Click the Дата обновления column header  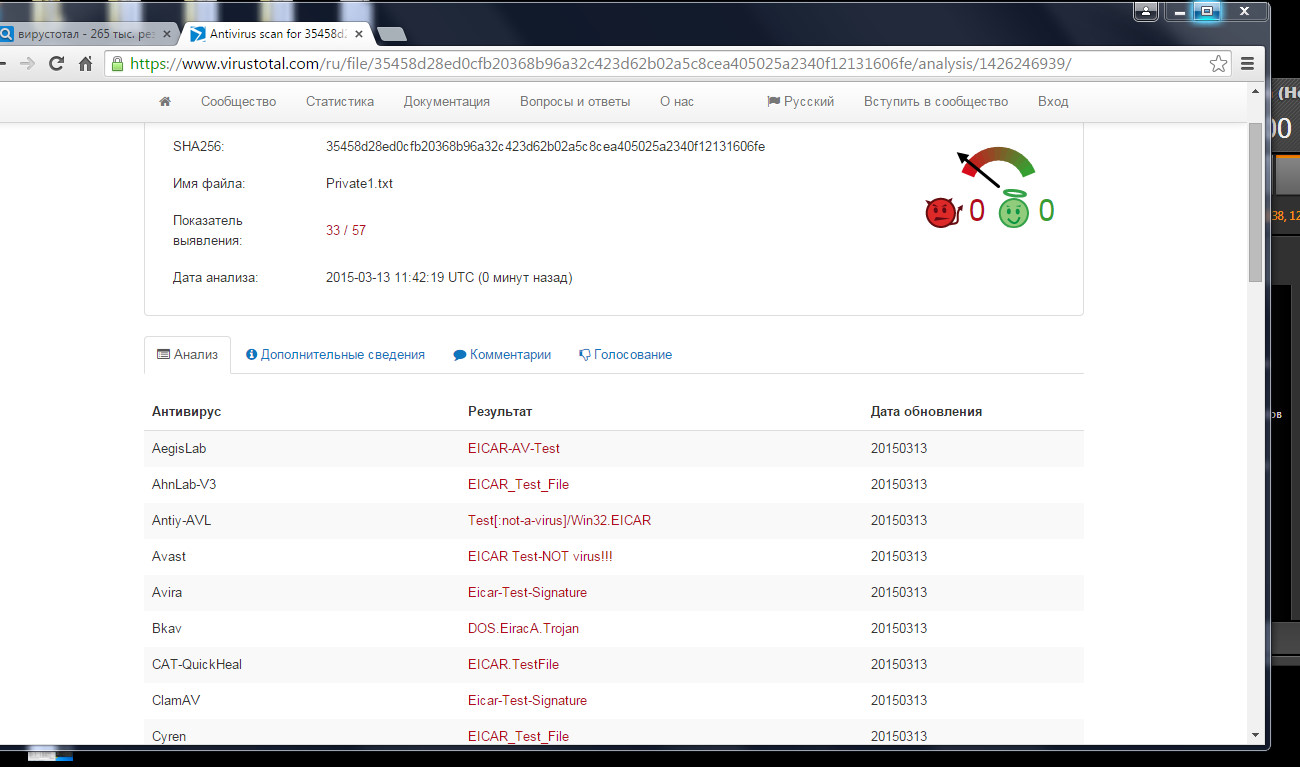(926, 411)
